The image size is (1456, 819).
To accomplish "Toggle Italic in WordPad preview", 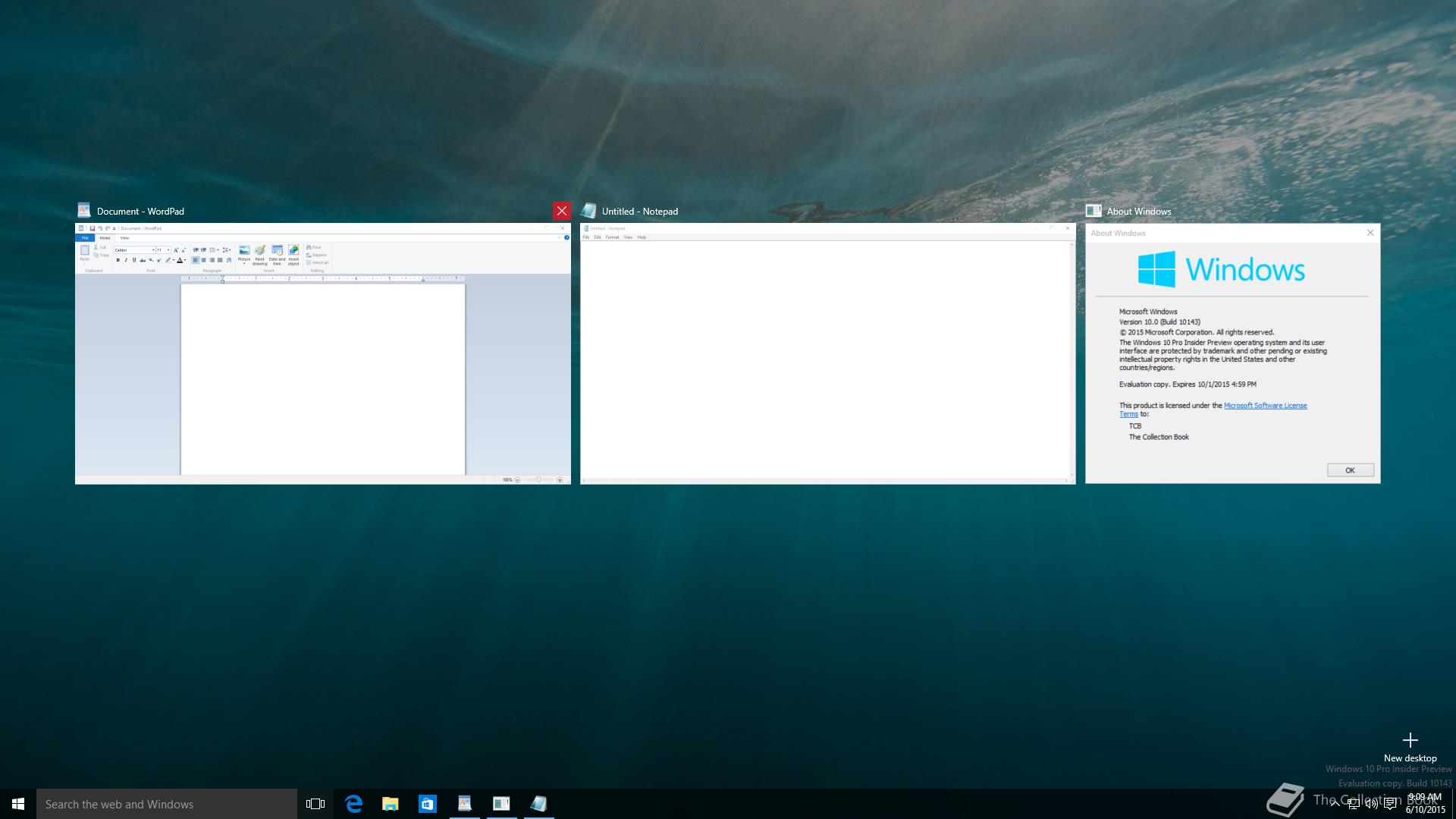I will click(126, 260).
